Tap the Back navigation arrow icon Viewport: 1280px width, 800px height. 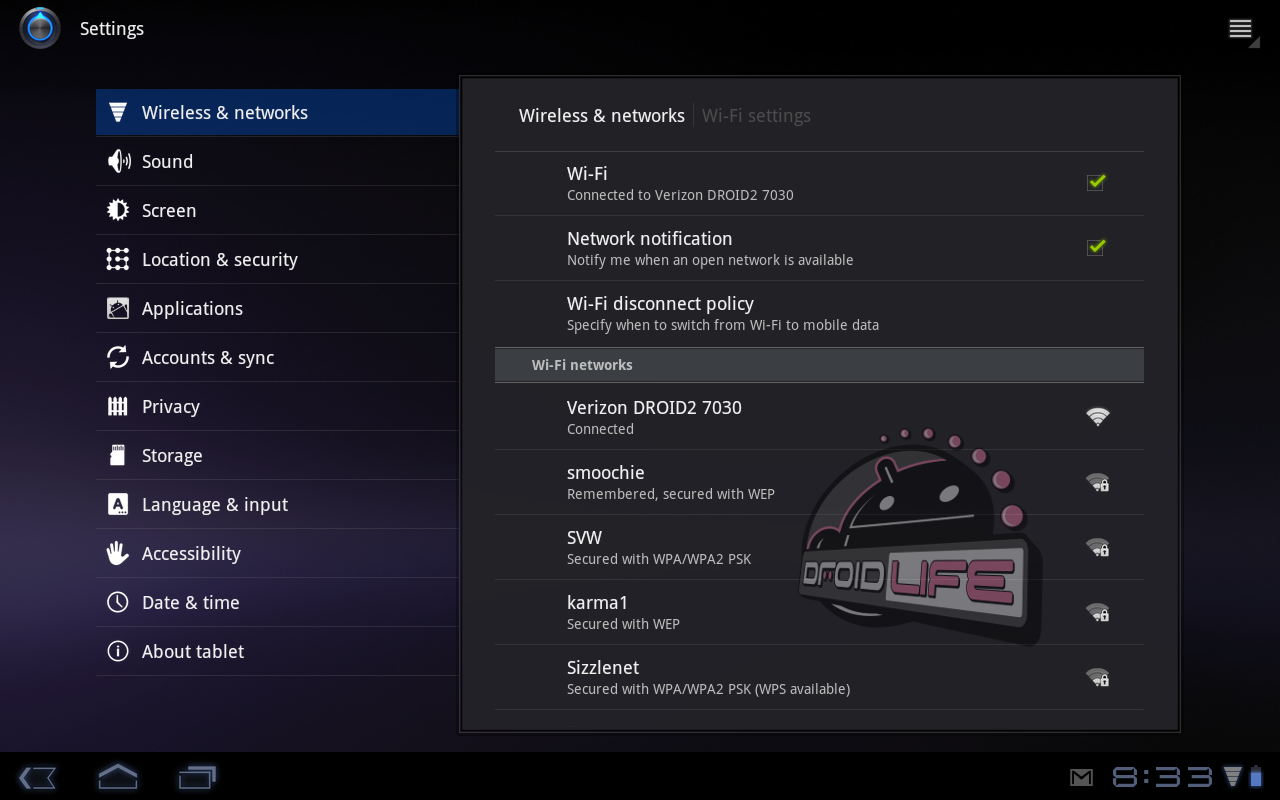click(x=37, y=777)
